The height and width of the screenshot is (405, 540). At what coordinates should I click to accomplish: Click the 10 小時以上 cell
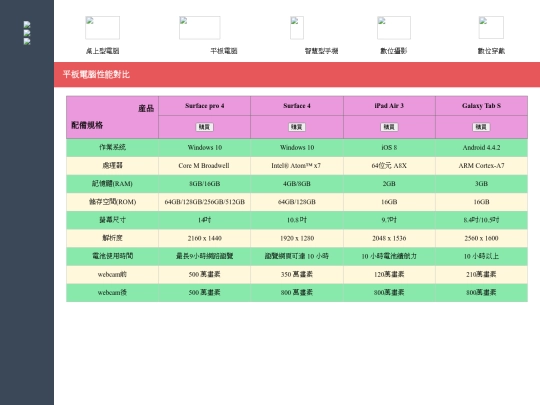(481, 256)
